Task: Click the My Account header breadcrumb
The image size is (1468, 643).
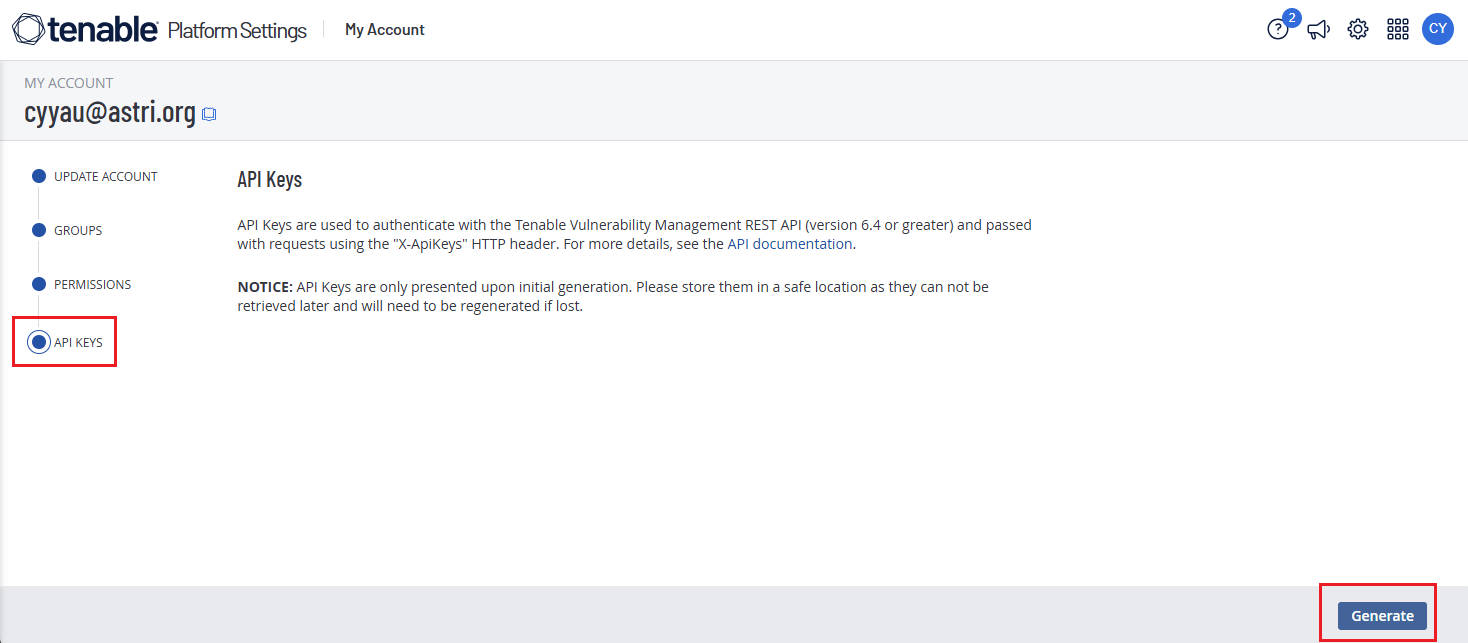Action: [384, 30]
